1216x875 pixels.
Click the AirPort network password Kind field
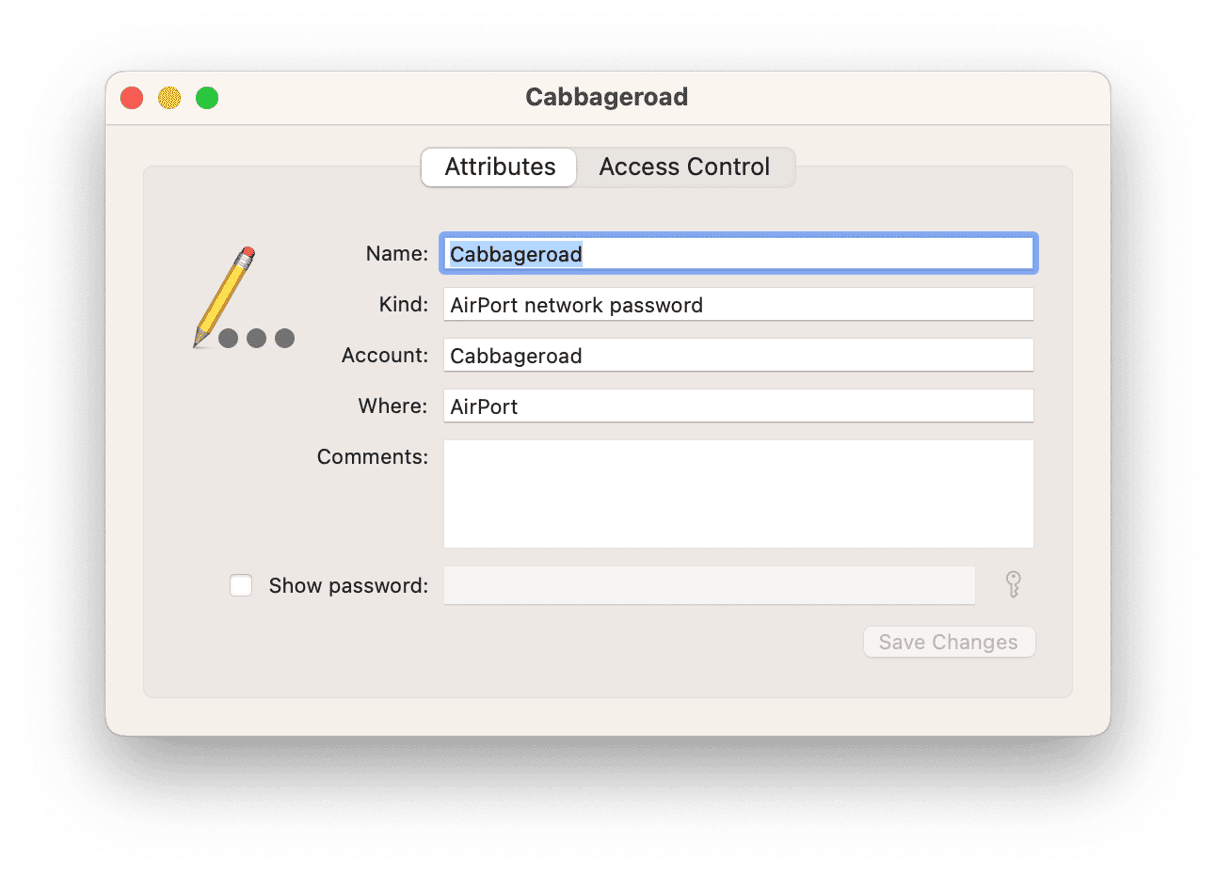point(738,304)
